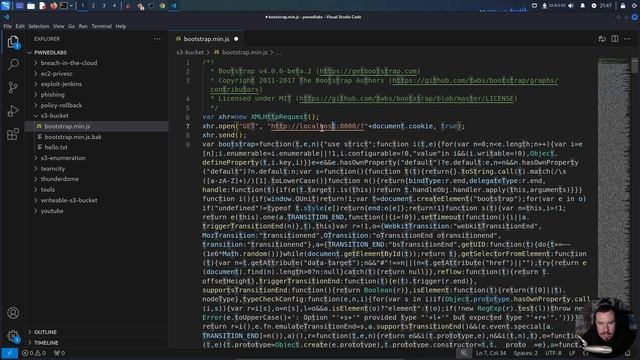Viewport: 640px width, 360px height.
Task: Select the bootstrap.min.js editor tab
Action: point(206,39)
